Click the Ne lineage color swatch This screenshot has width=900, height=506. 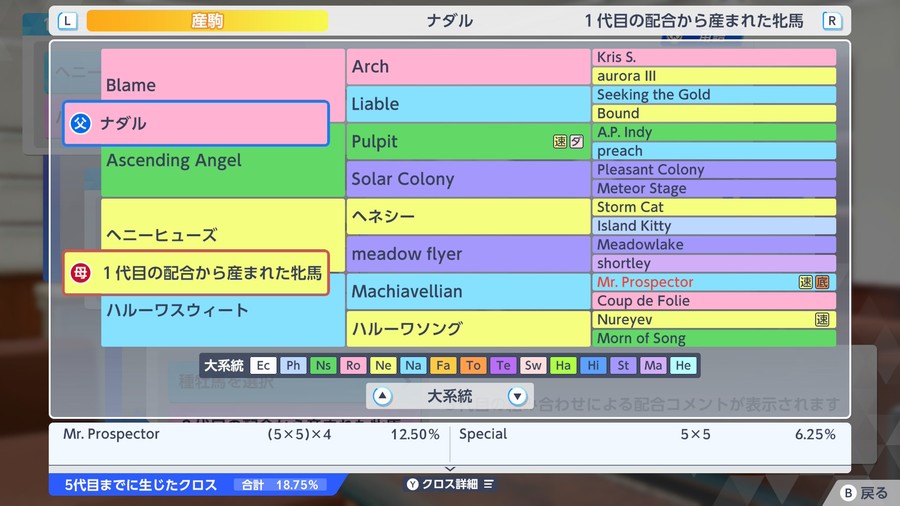click(383, 365)
